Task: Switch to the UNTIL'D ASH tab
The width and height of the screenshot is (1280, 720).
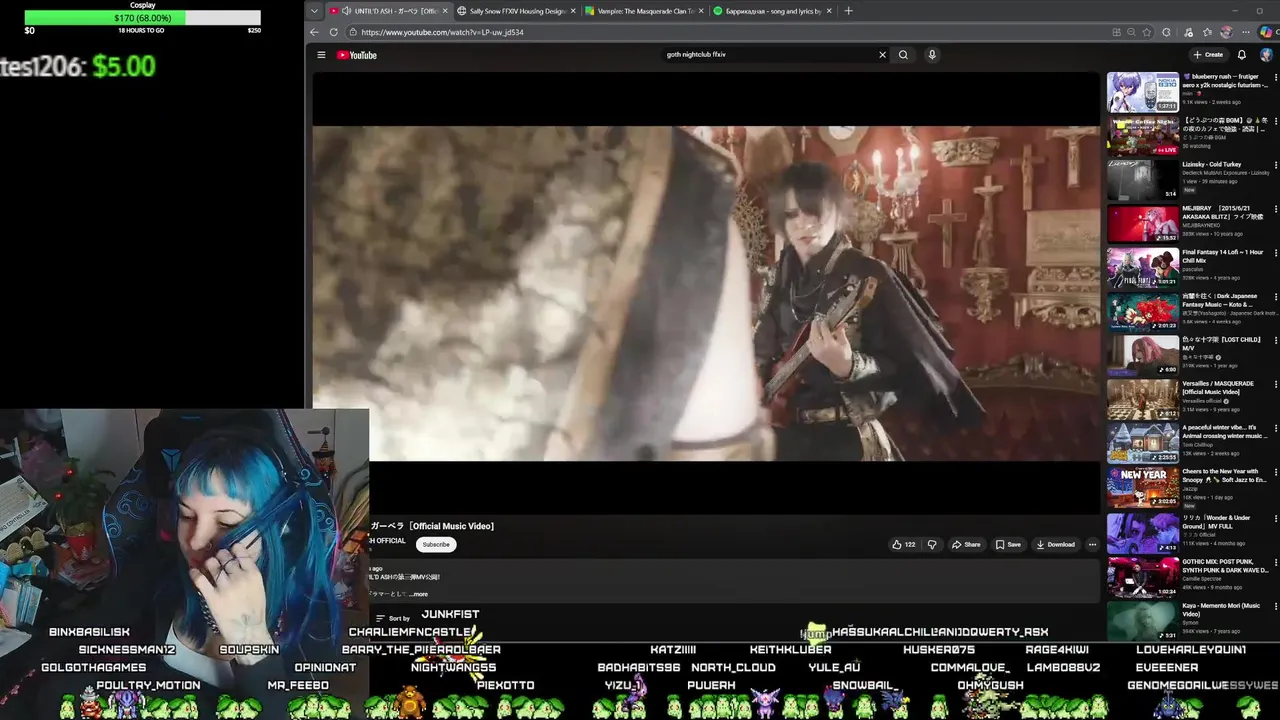Action: tap(388, 11)
